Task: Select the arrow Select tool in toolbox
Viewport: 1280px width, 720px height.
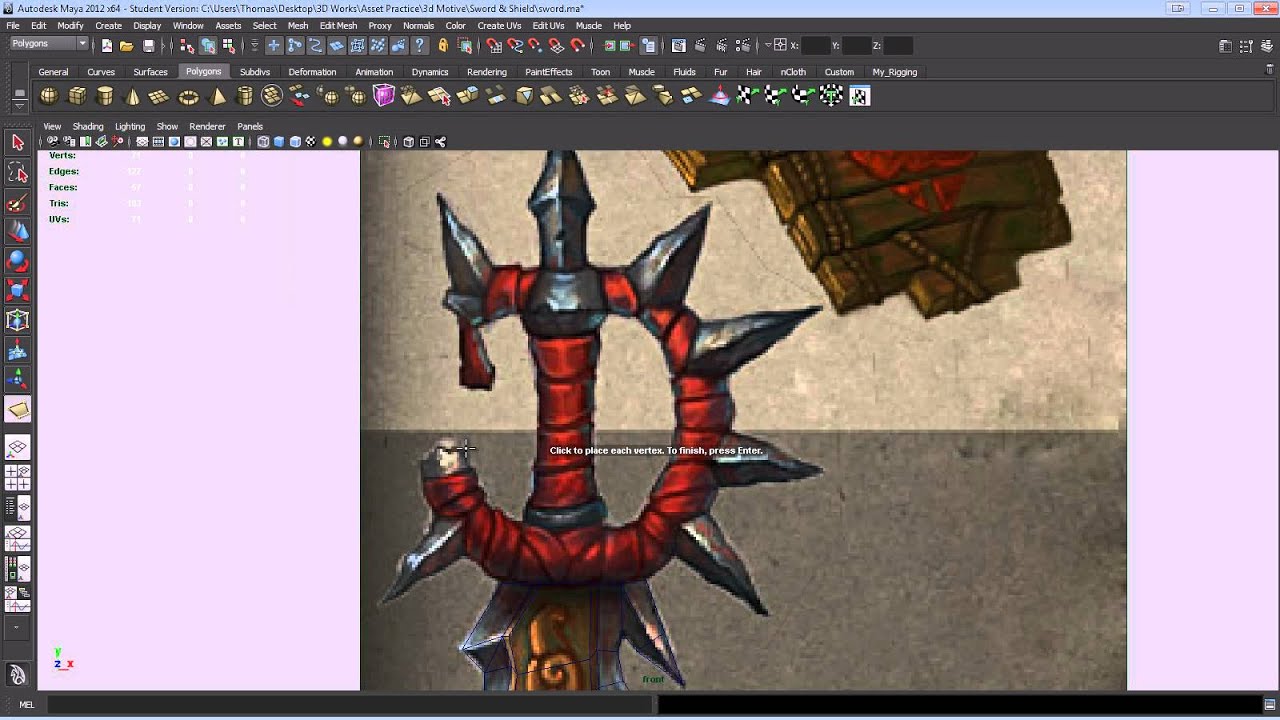Action: pyautogui.click(x=17, y=143)
